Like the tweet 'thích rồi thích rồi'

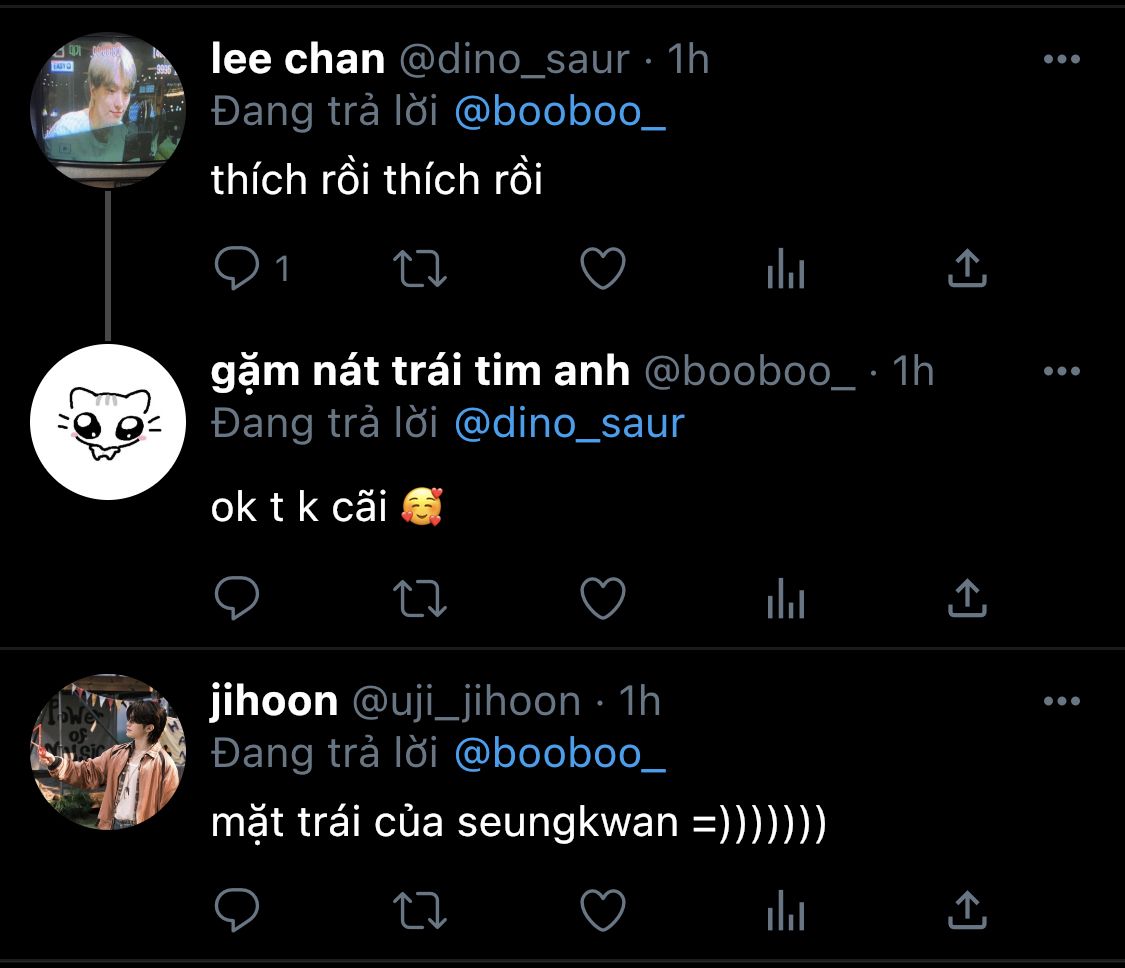click(603, 268)
